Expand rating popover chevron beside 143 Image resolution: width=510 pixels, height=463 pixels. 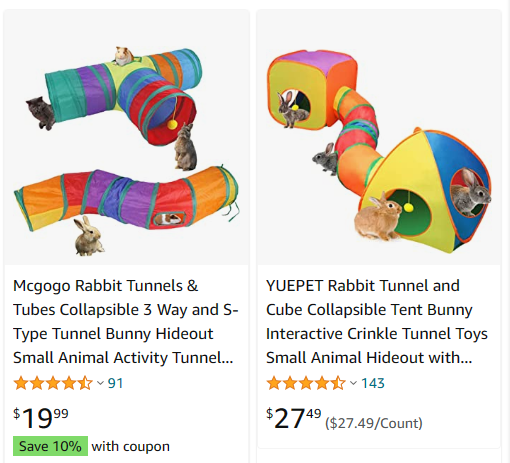353,383
